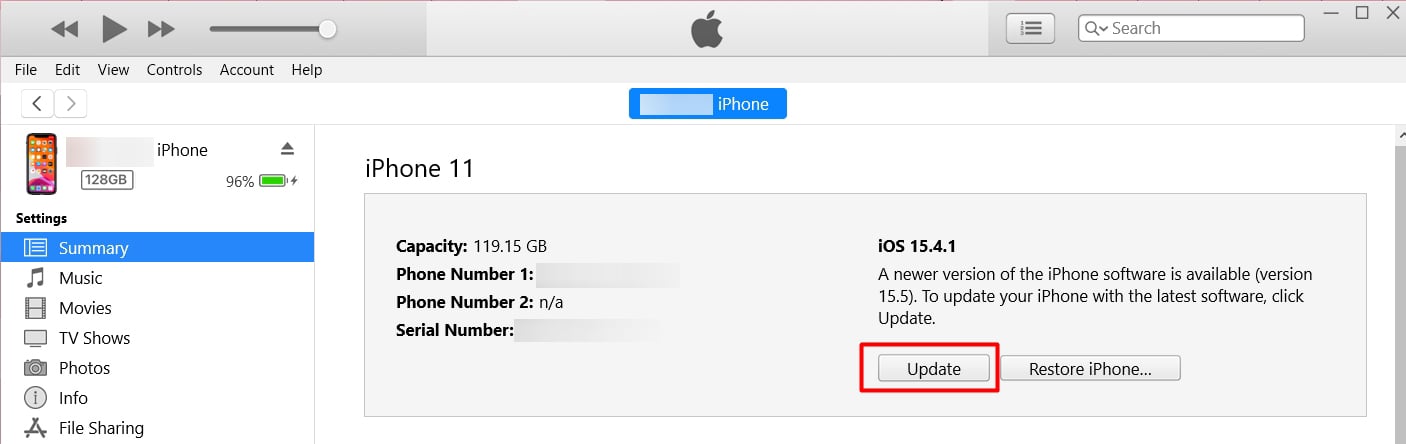Click the Restore iPhone button
Image resolution: width=1406 pixels, height=444 pixels.
click(1090, 369)
